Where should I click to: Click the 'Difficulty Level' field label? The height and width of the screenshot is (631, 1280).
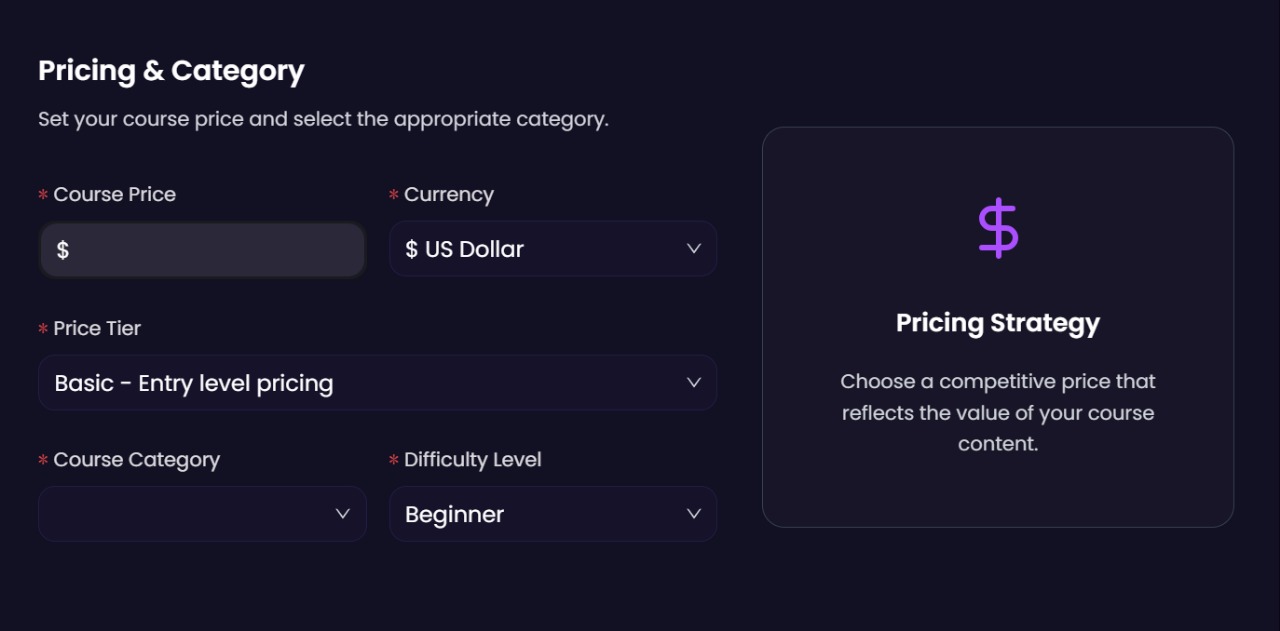tap(472, 460)
